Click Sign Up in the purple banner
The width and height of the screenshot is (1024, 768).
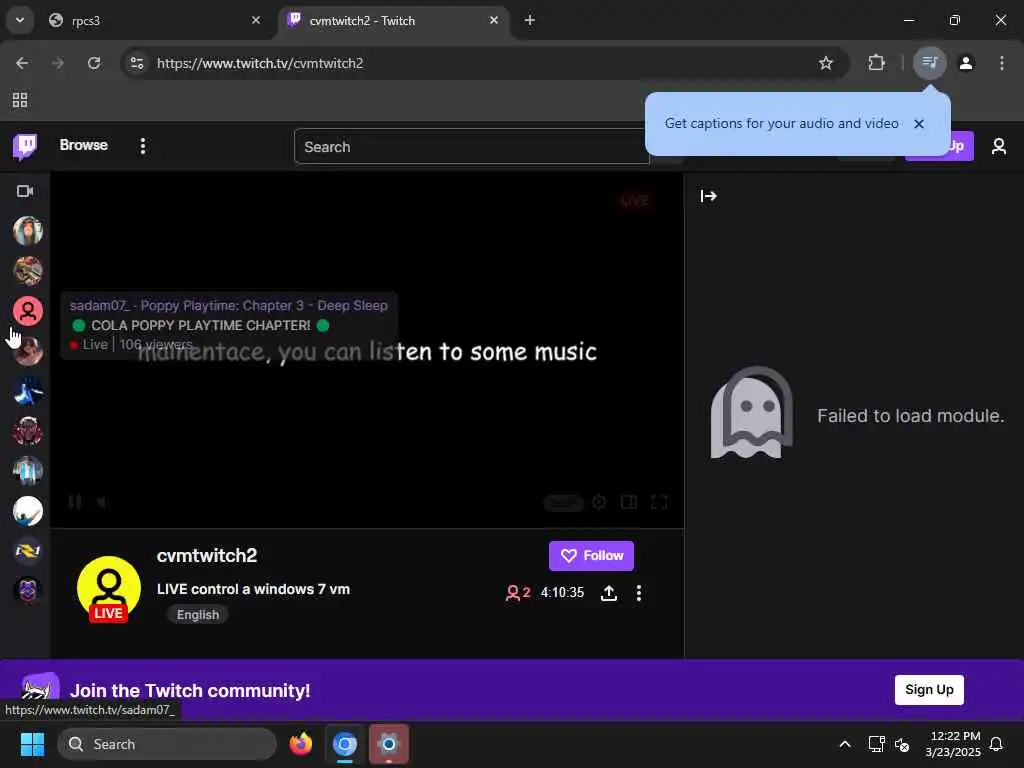(929, 690)
